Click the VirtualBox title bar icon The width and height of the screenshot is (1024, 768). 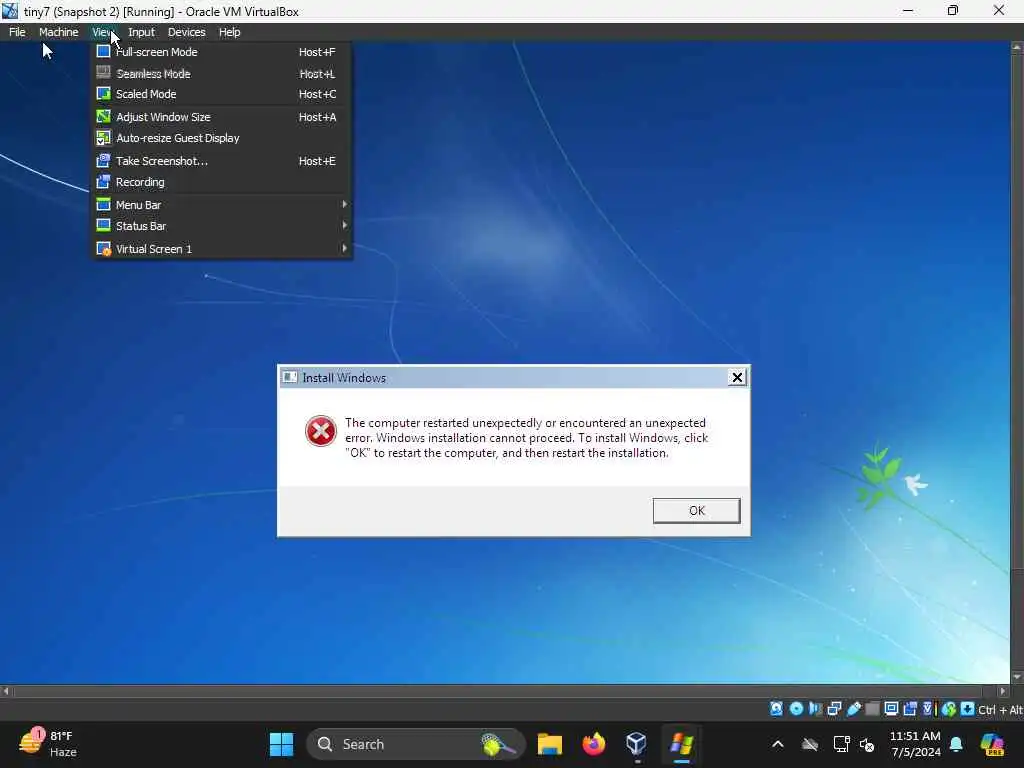[10, 11]
